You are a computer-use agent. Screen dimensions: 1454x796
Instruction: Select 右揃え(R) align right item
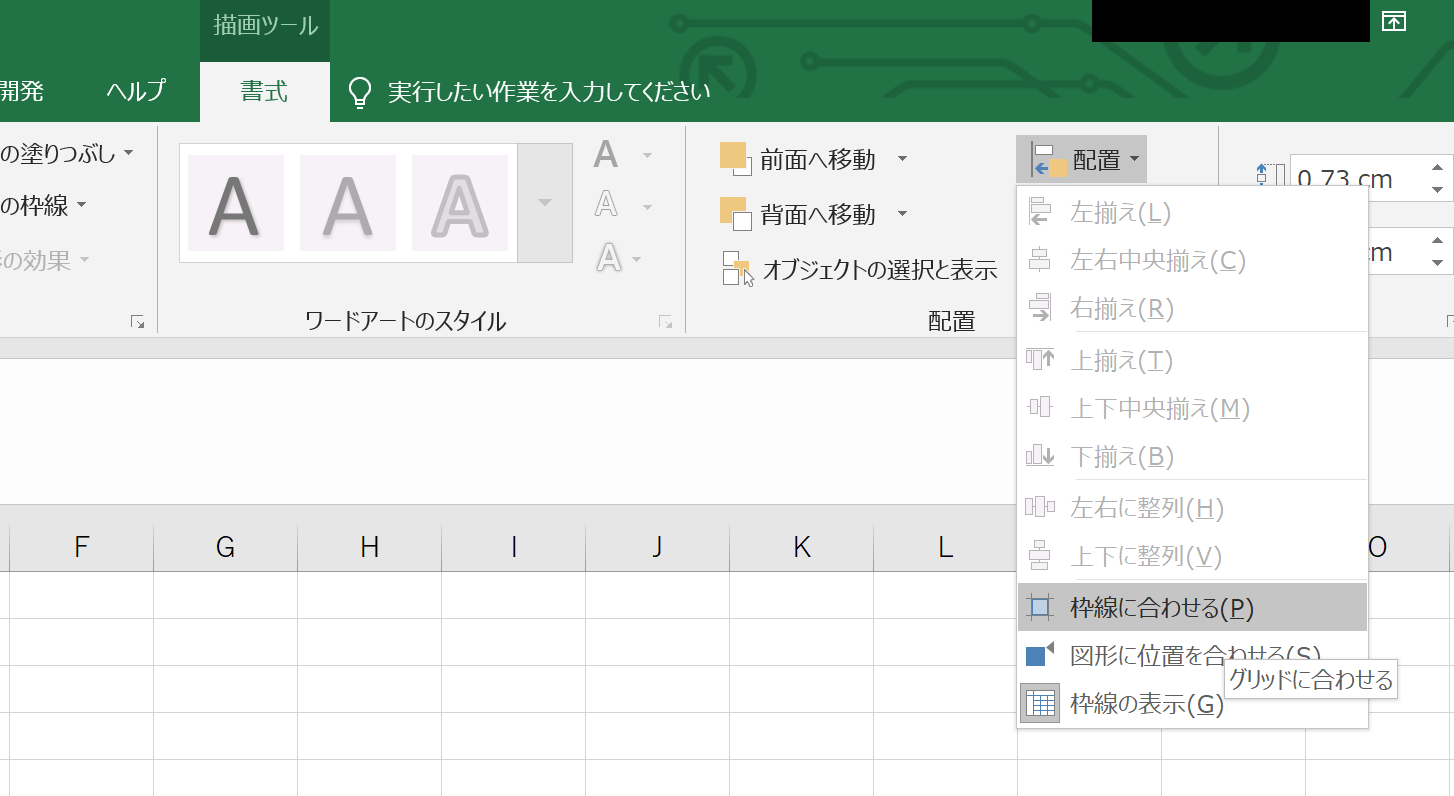[x=1192, y=309]
